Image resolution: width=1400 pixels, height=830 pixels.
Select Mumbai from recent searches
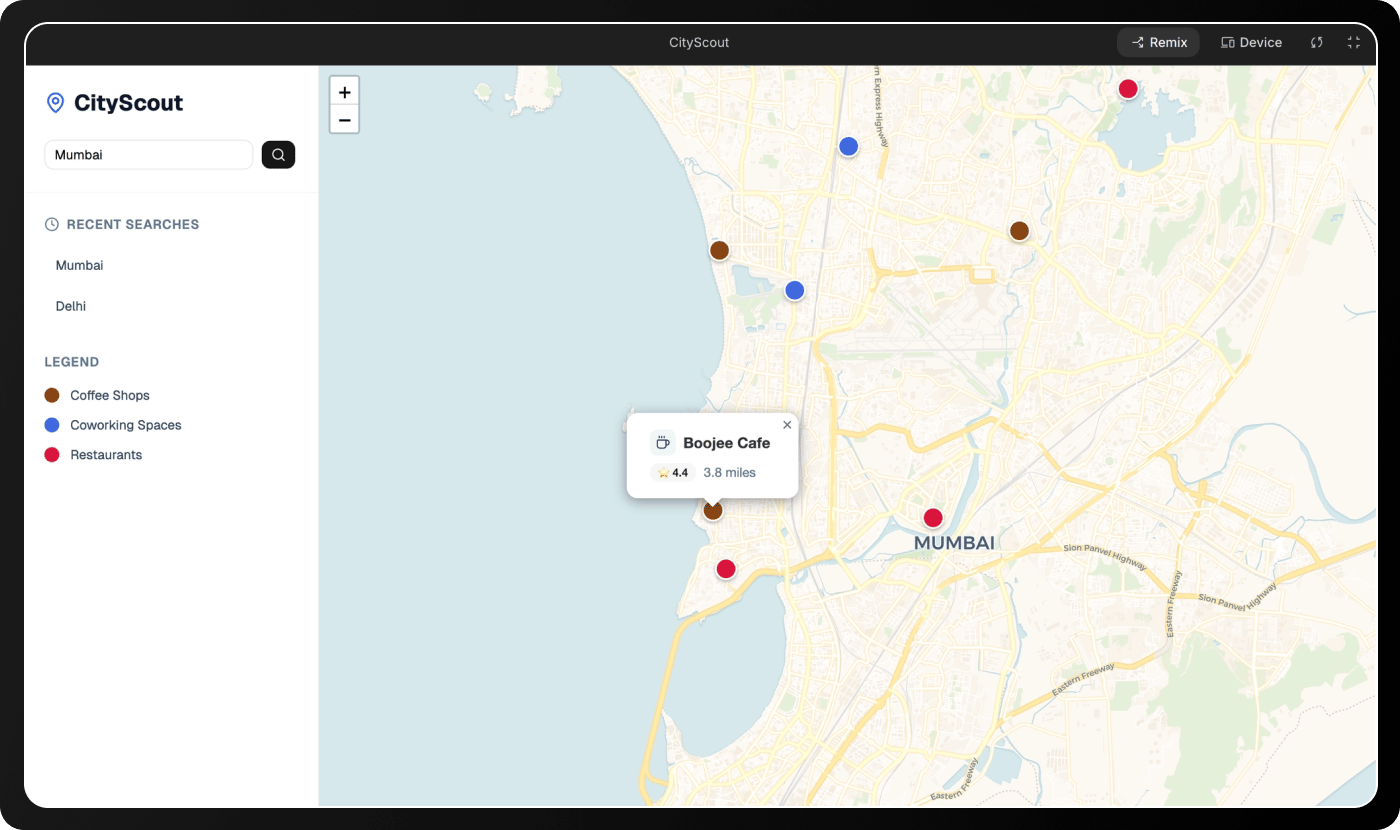coord(80,266)
